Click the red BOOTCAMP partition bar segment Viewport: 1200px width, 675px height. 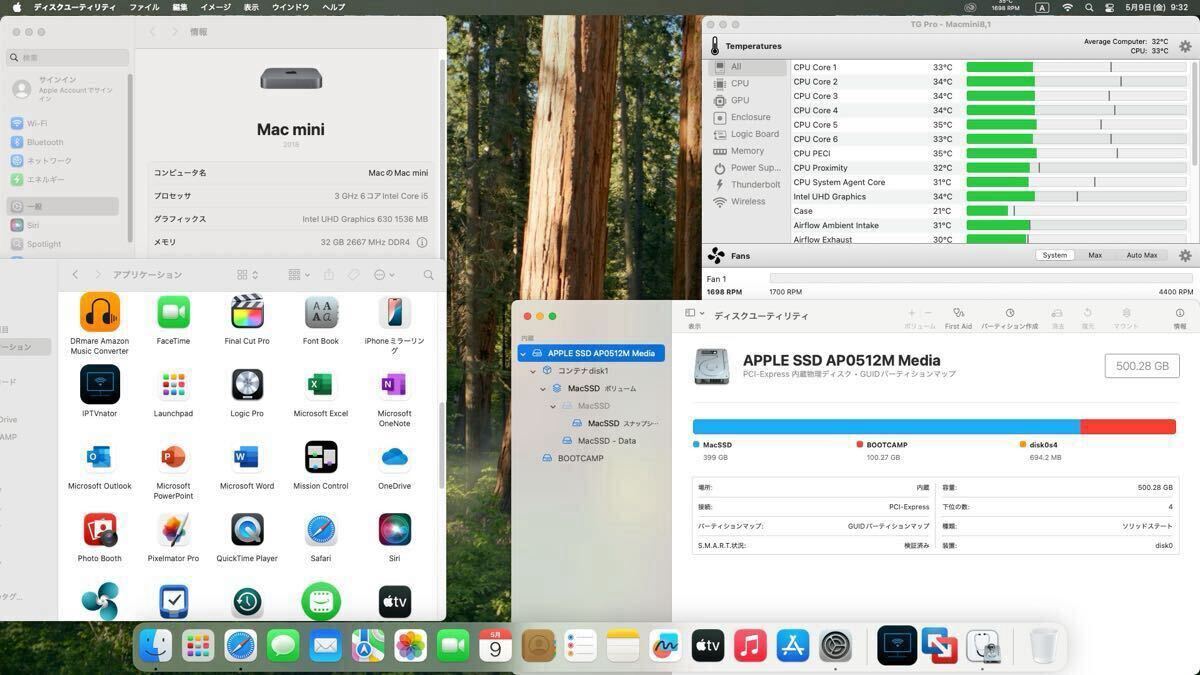1128,427
